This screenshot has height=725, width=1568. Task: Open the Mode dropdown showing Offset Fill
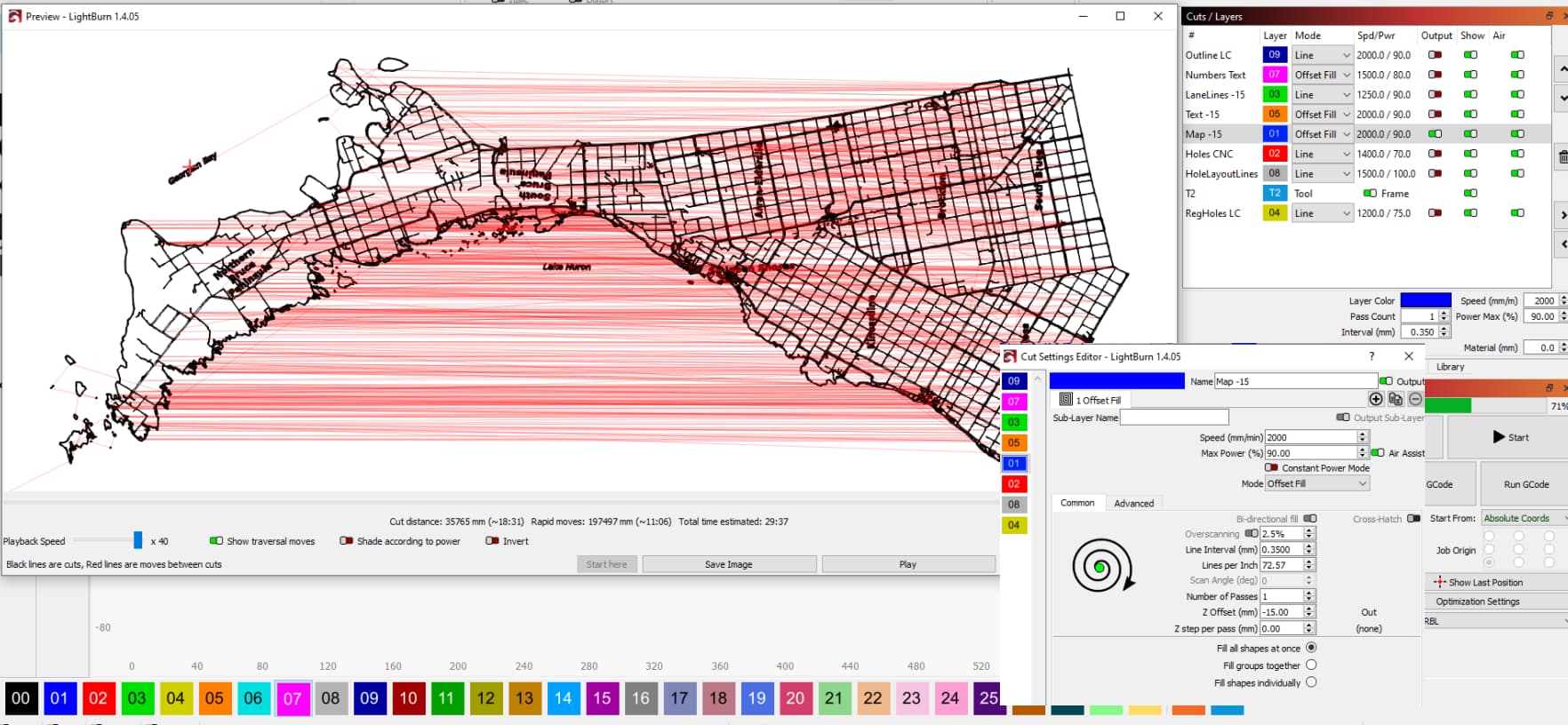coord(1317,483)
